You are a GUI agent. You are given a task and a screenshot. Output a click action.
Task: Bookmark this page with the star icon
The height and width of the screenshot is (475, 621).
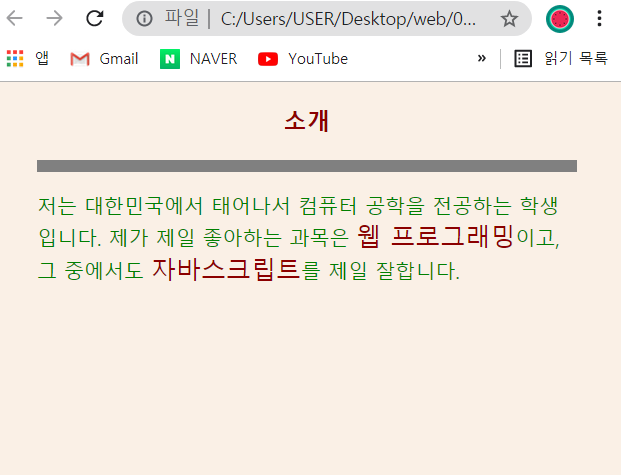point(509,19)
